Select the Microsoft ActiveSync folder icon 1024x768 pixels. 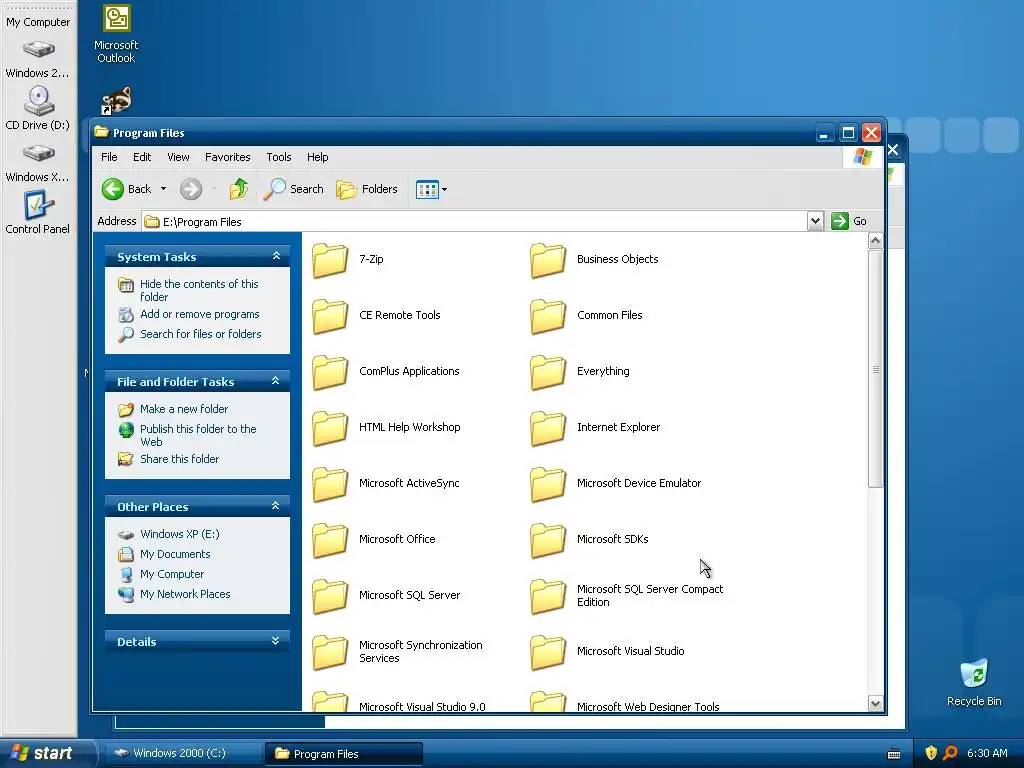pos(330,485)
